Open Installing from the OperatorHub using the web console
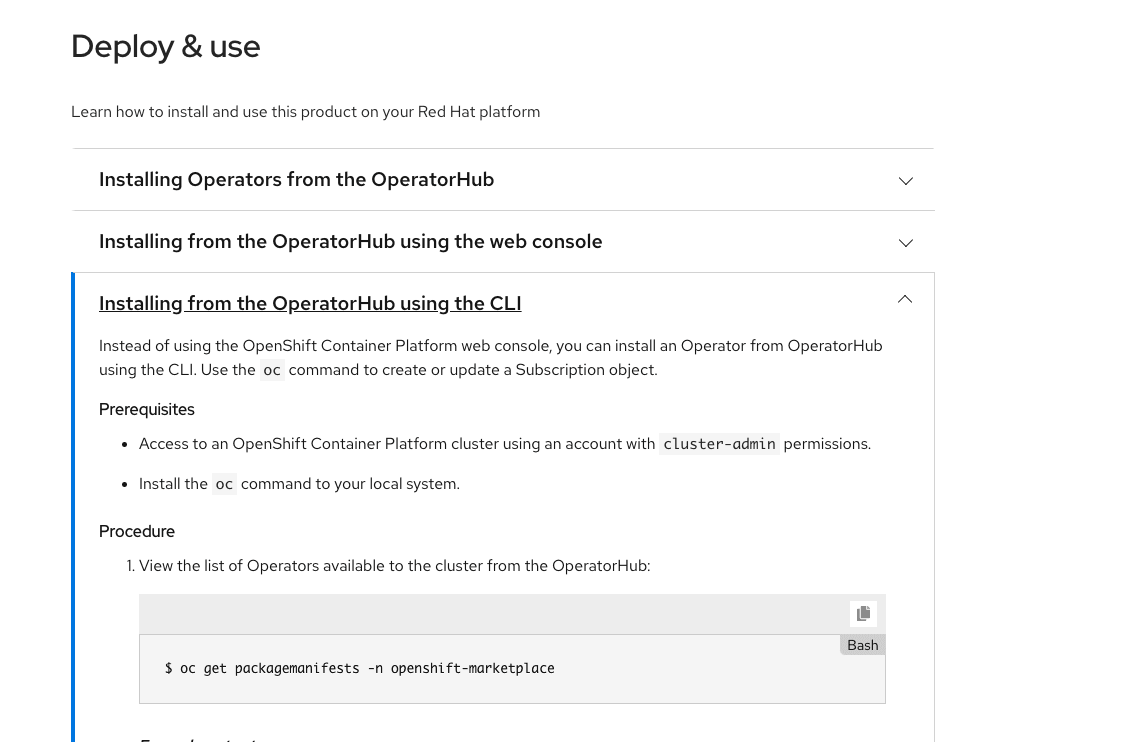The image size is (1141, 742). [351, 242]
